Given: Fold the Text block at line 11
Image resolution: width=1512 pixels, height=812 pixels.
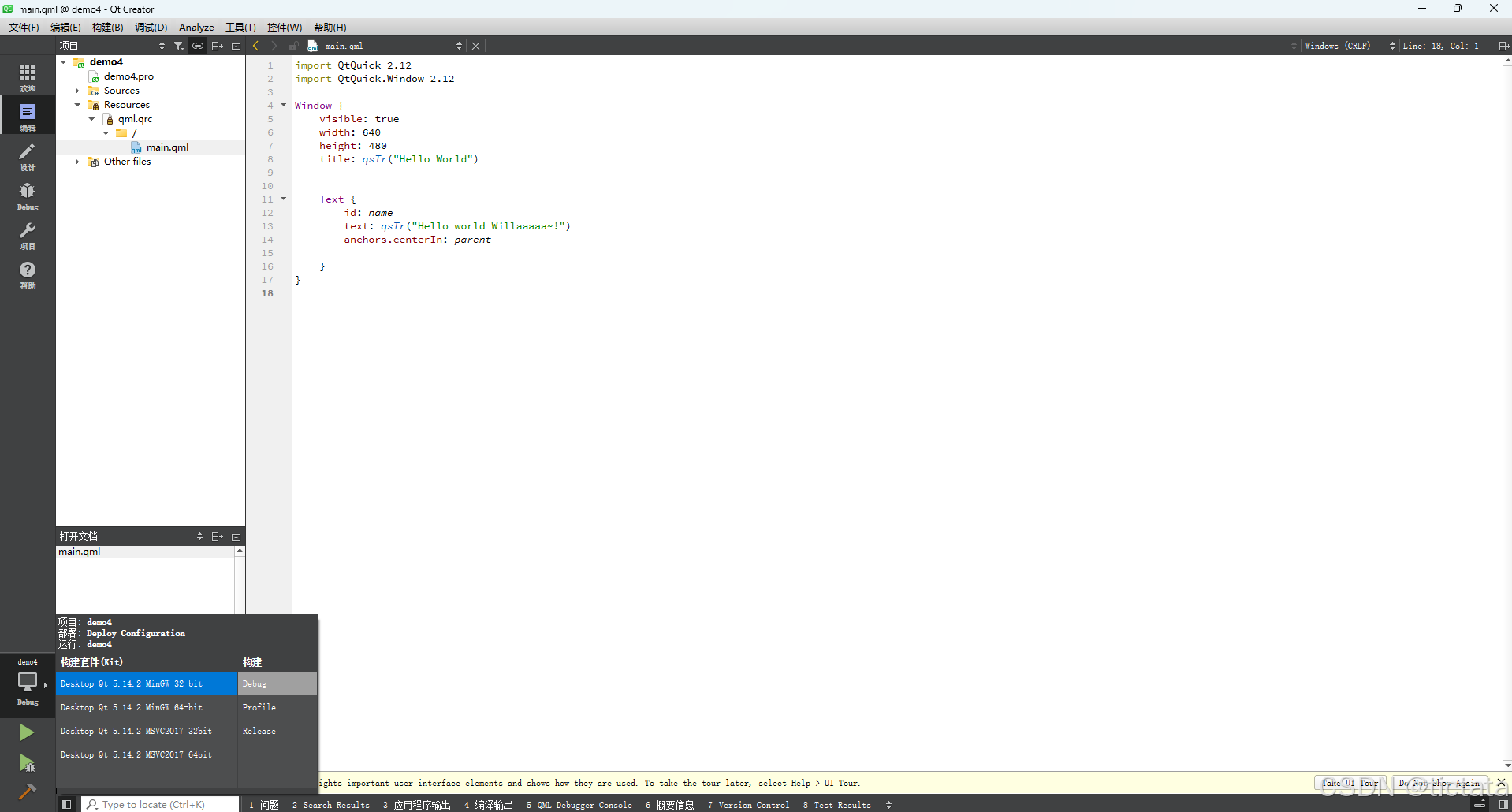Looking at the screenshot, I should pyautogui.click(x=284, y=199).
